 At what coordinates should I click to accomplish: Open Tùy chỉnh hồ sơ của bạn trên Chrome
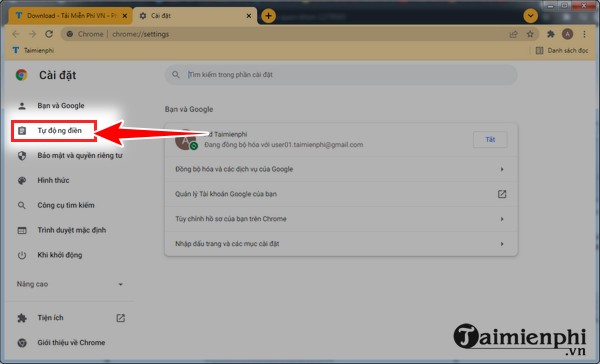tap(341, 219)
